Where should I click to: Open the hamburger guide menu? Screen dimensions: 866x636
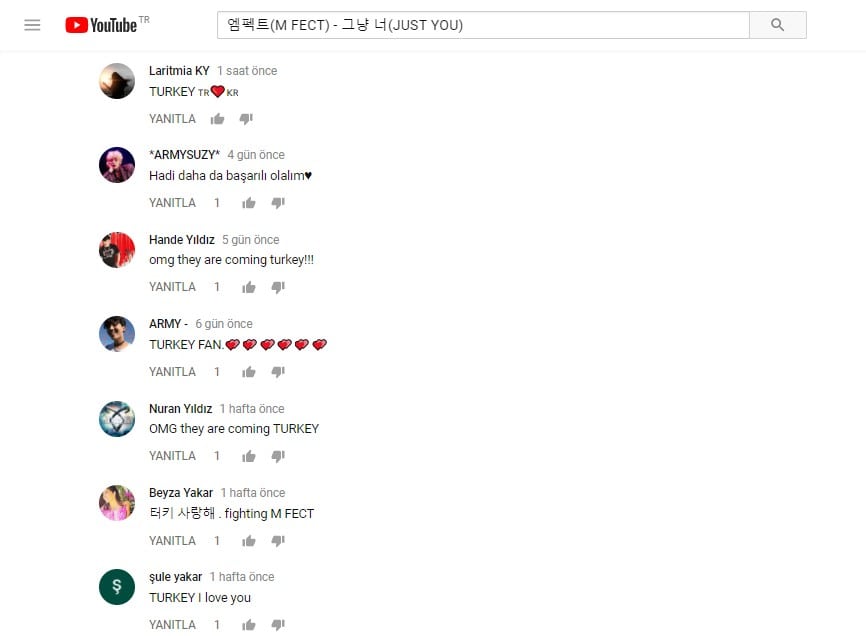pyautogui.click(x=32, y=25)
